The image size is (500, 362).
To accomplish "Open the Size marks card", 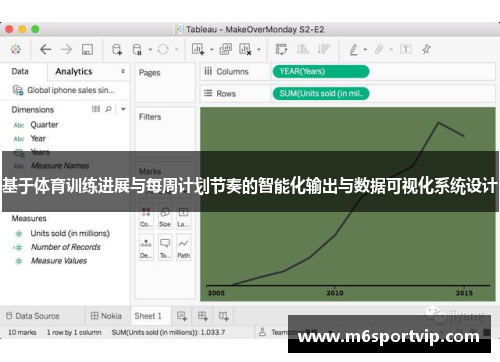I will click(x=165, y=216).
